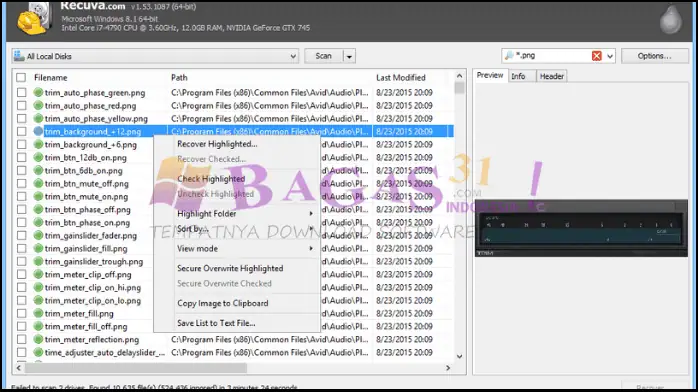Screen dimensions: 698x392
Task: Choose Save List to Text File
Action: pyautogui.click(x=216, y=323)
